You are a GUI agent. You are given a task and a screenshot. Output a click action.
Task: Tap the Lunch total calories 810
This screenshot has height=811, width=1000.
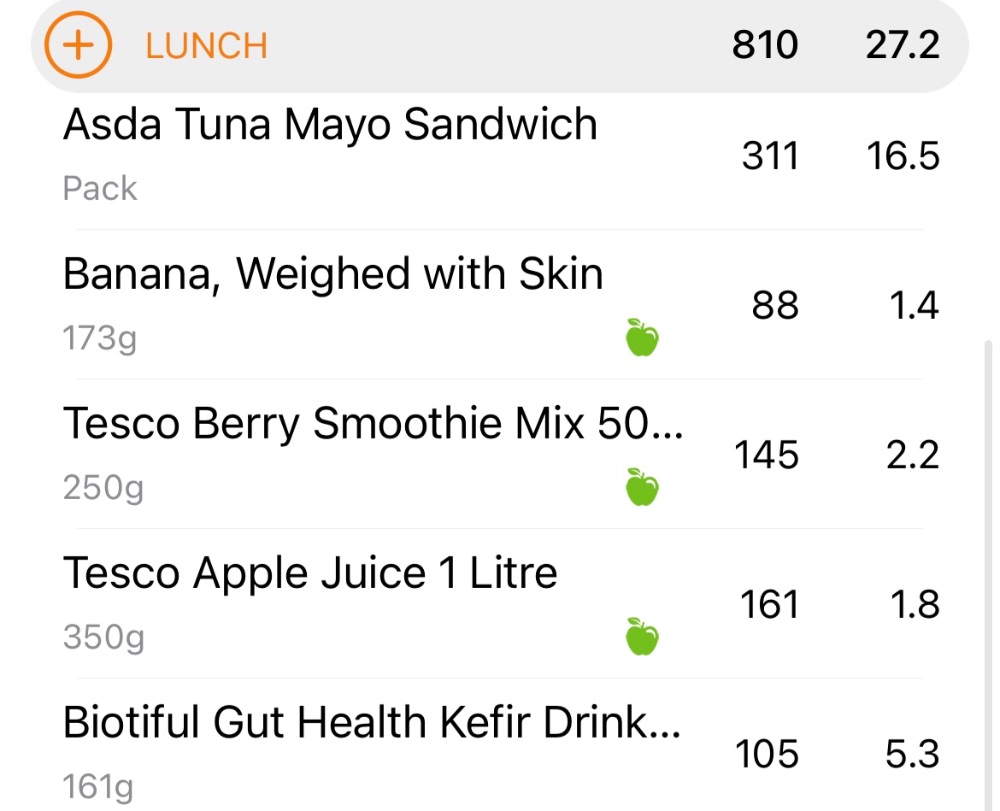point(765,45)
